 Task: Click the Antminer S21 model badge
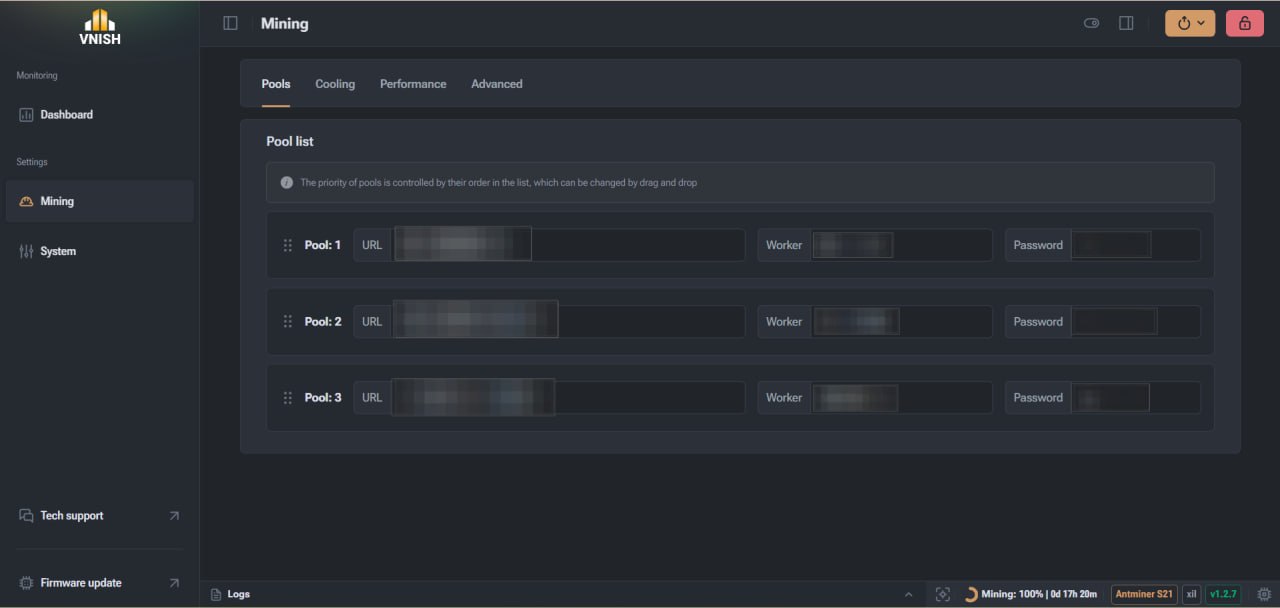pyautogui.click(x=1144, y=594)
